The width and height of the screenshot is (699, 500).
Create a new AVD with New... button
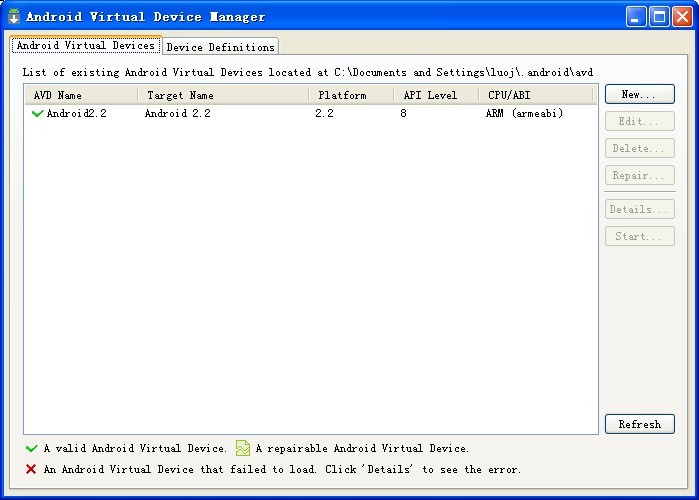[x=640, y=94]
